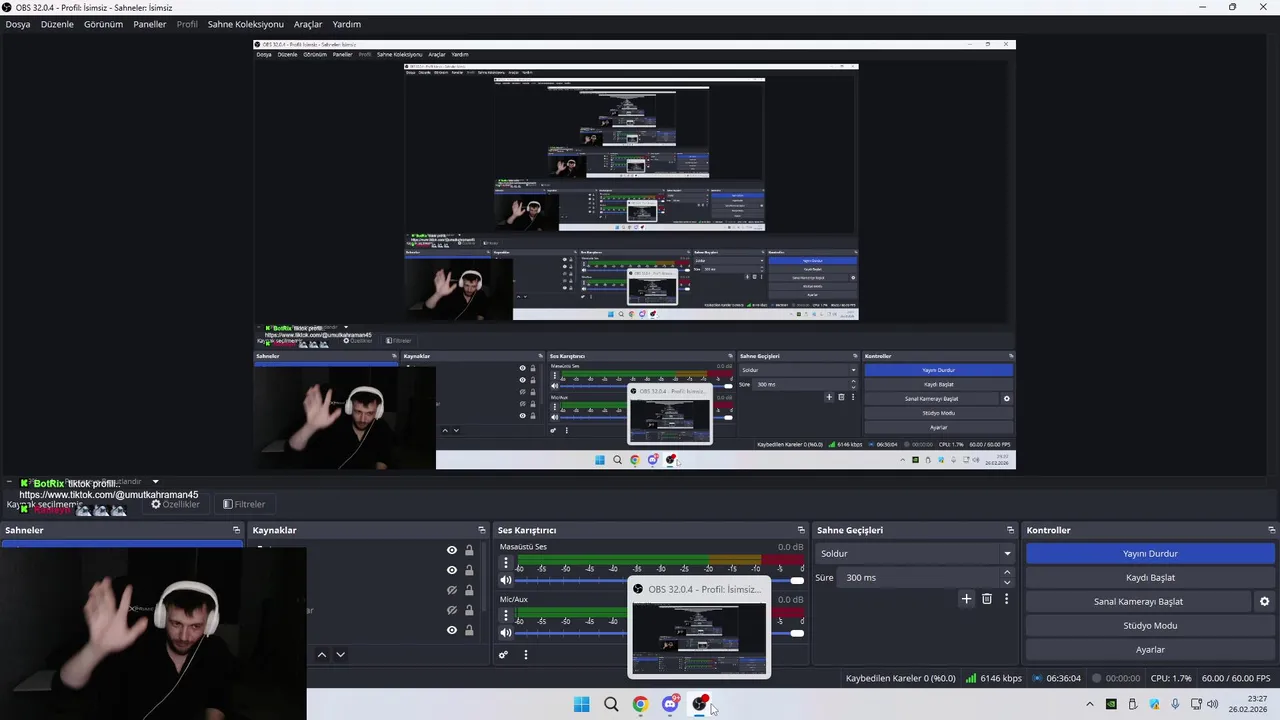Open Chrome from the taskbar
Screen dimensions: 1280x720
pyautogui.click(x=640, y=704)
